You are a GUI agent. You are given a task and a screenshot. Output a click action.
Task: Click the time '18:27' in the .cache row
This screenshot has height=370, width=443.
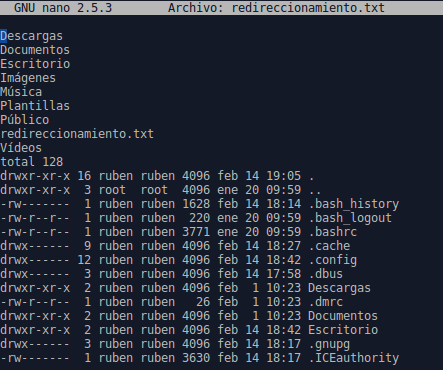click(x=284, y=246)
